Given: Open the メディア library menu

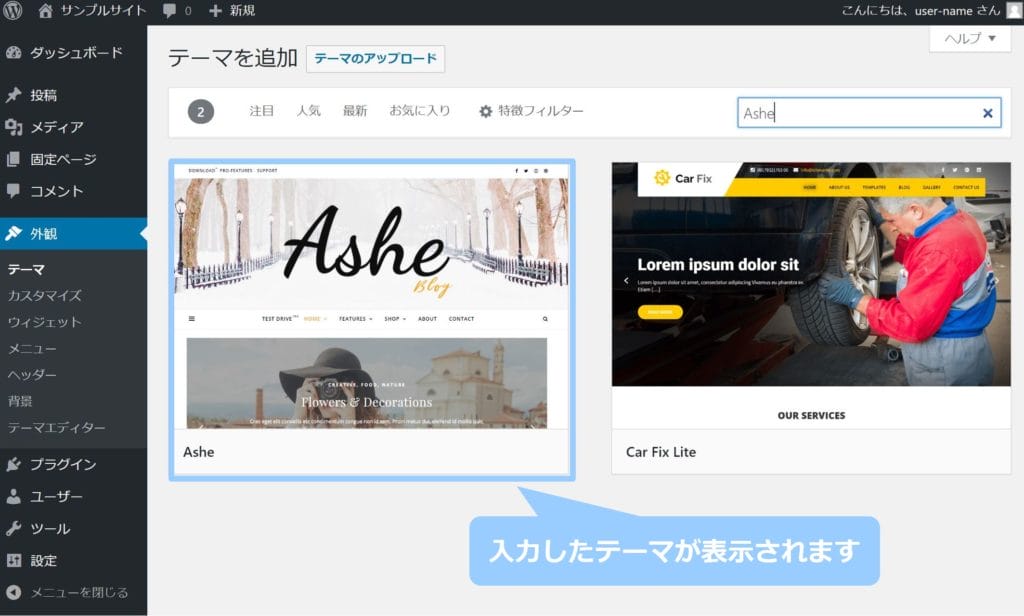Looking at the screenshot, I should pos(56,127).
